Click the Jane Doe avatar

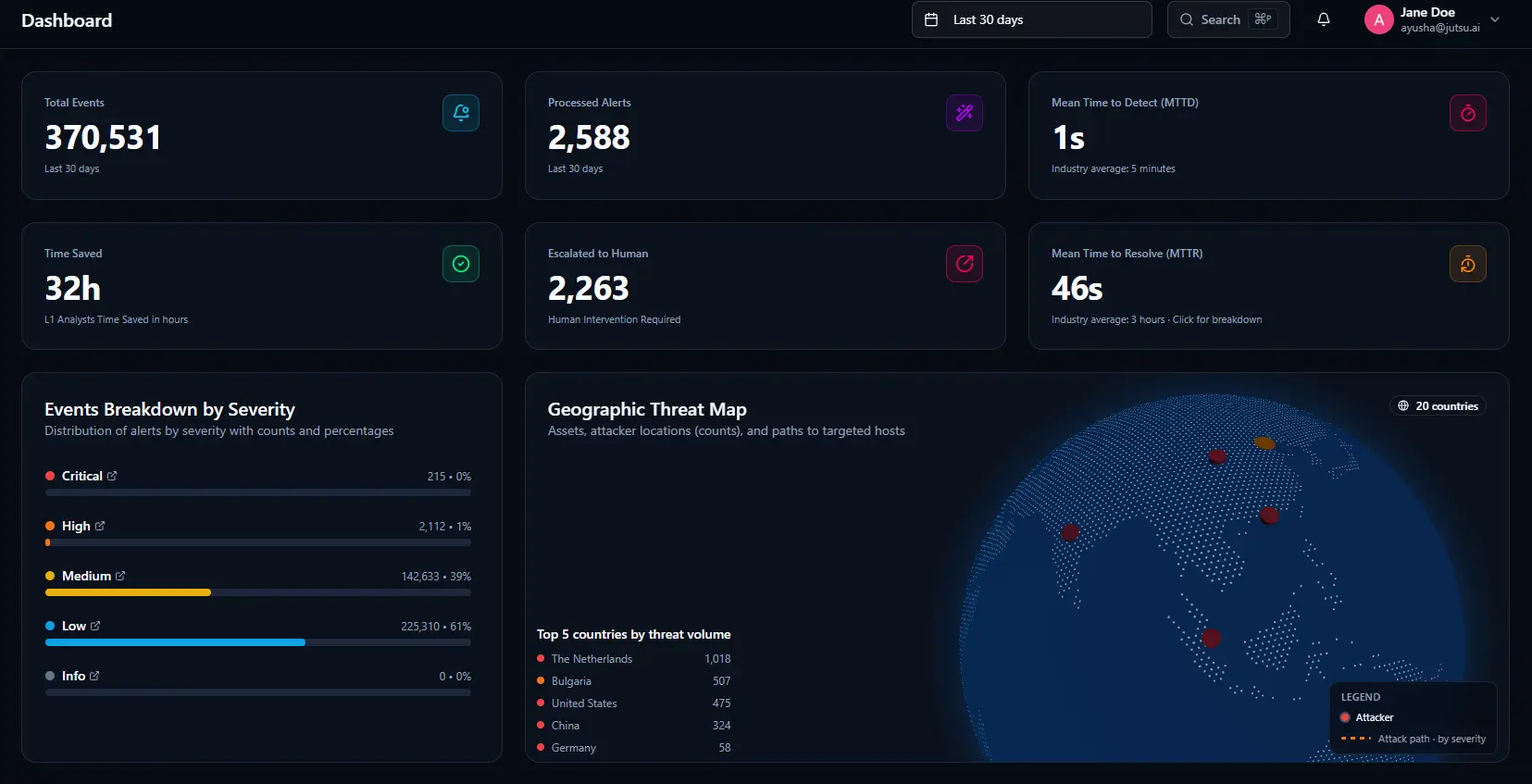click(1379, 19)
